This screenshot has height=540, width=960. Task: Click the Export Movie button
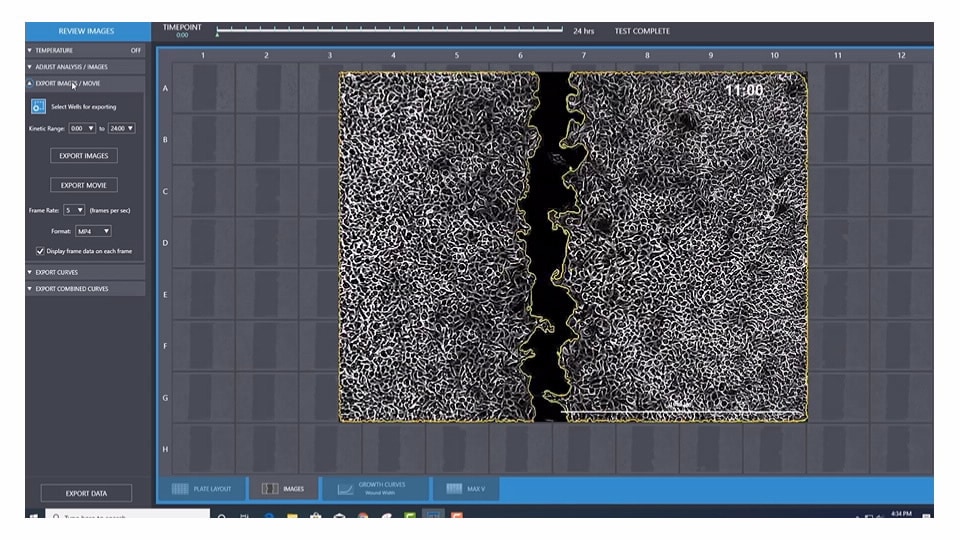(x=84, y=185)
